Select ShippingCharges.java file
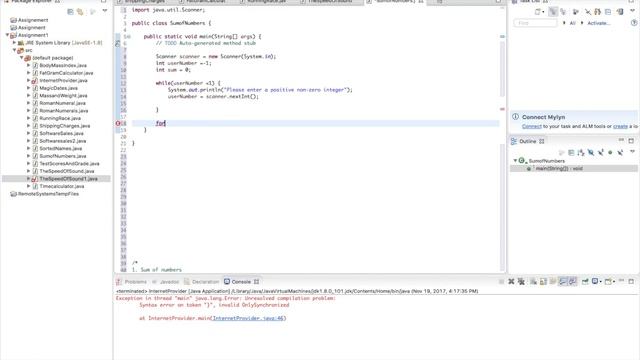Screen dimensions: 640x360 tap(64, 126)
